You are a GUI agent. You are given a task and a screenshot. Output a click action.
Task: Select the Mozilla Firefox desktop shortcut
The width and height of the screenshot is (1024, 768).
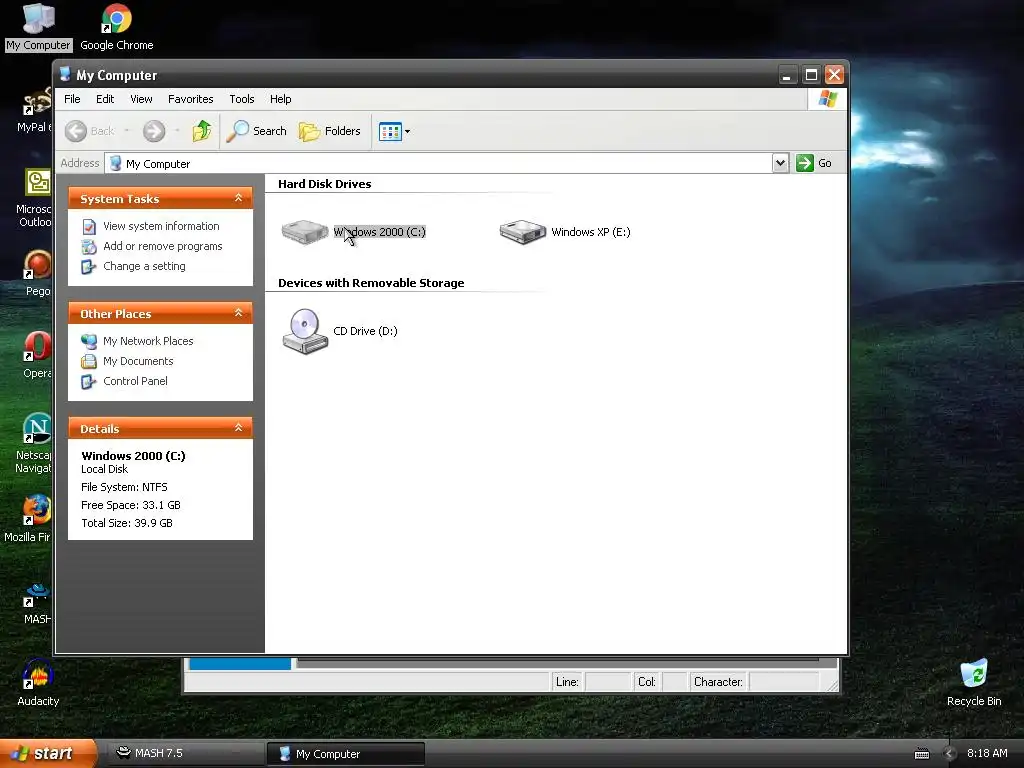point(31,519)
